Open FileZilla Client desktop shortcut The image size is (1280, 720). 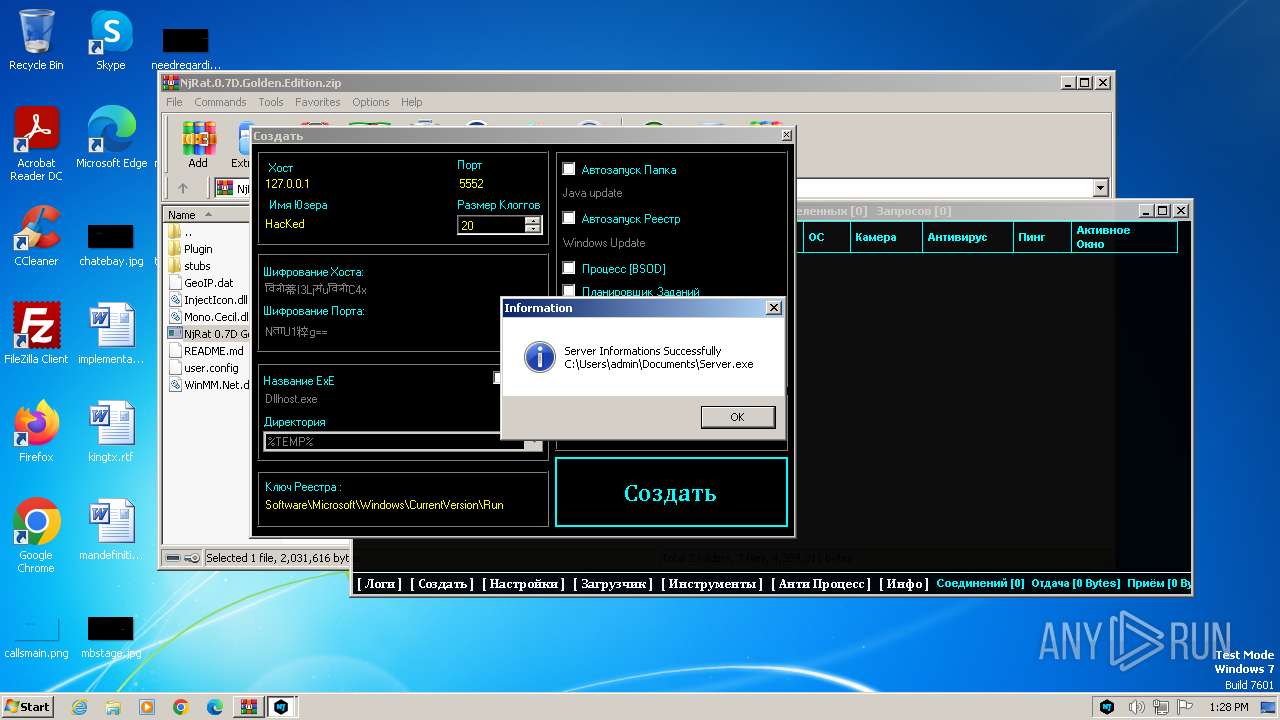[x=36, y=333]
